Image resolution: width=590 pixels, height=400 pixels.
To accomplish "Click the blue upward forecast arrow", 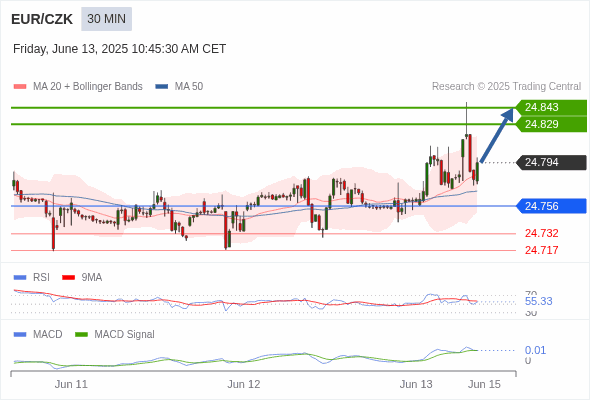I will click(497, 135).
